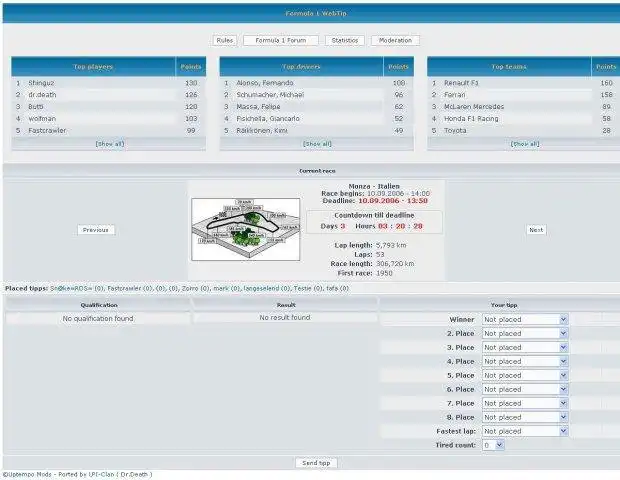
Task: Click the Monza - Italien race title
Action: click(x=374, y=186)
